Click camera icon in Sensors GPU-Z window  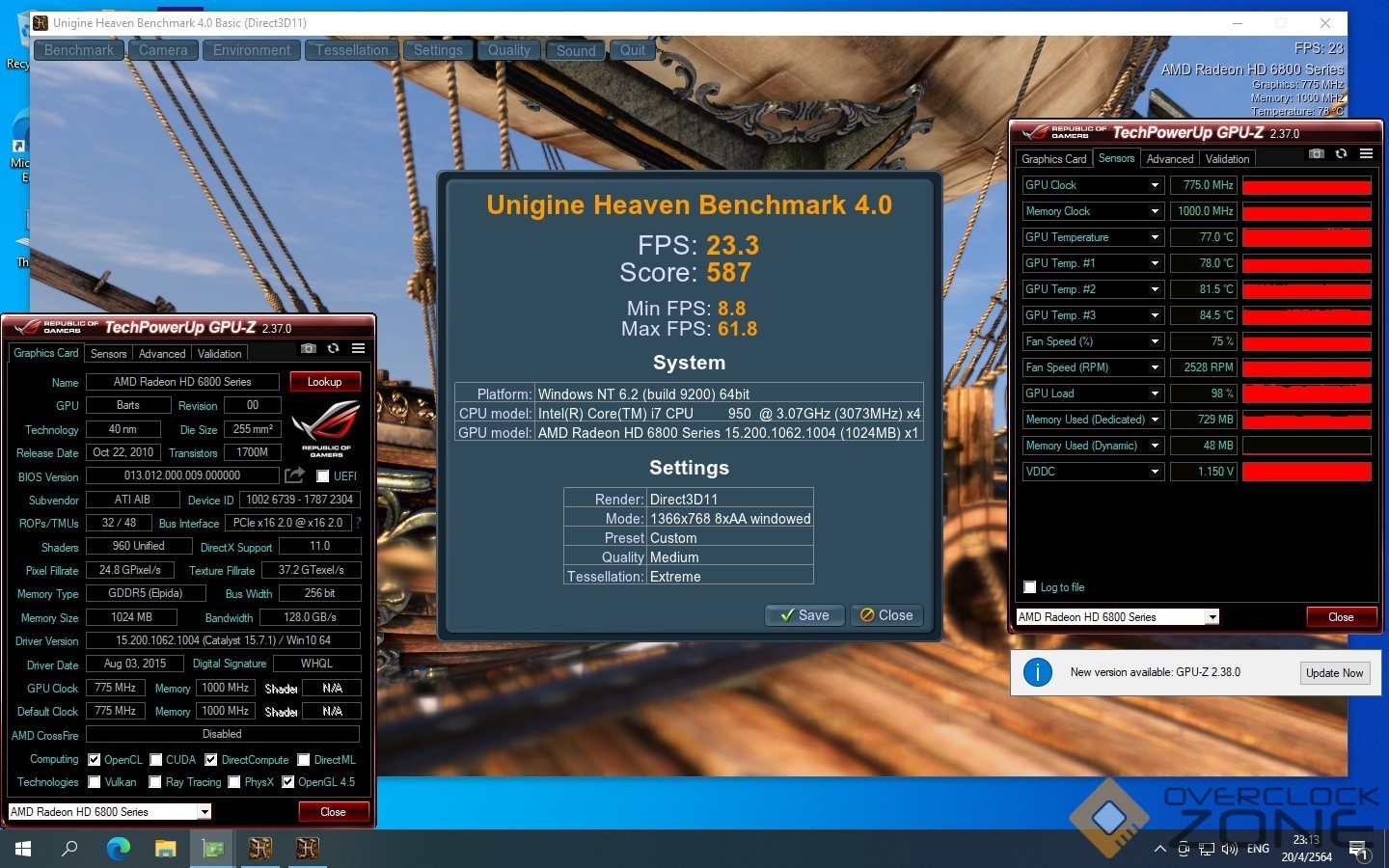pyautogui.click(x=1317, y=153)
